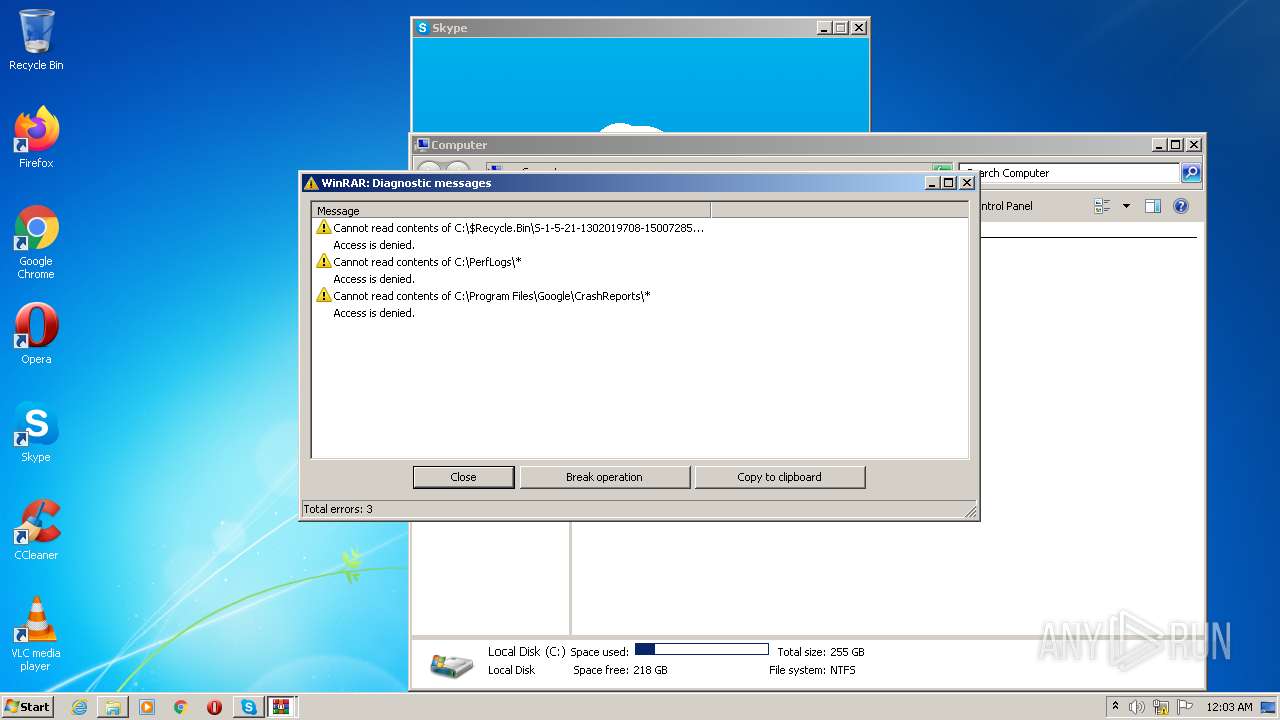Click the warning icon beside Recycle.Bin message
This screenshot has width=1280, height=720.
(x=323, y=228)
